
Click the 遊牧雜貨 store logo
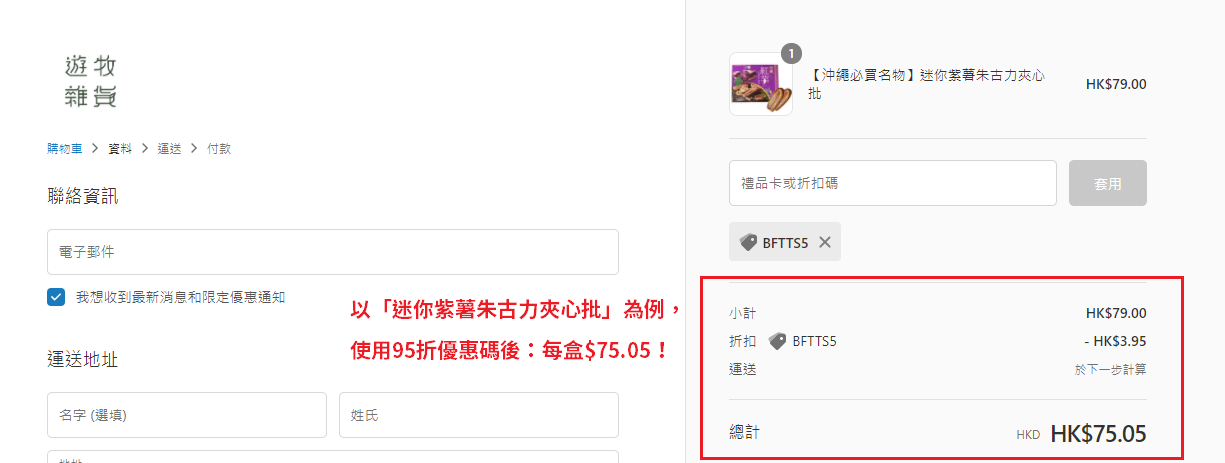click(x=91, y=81)
